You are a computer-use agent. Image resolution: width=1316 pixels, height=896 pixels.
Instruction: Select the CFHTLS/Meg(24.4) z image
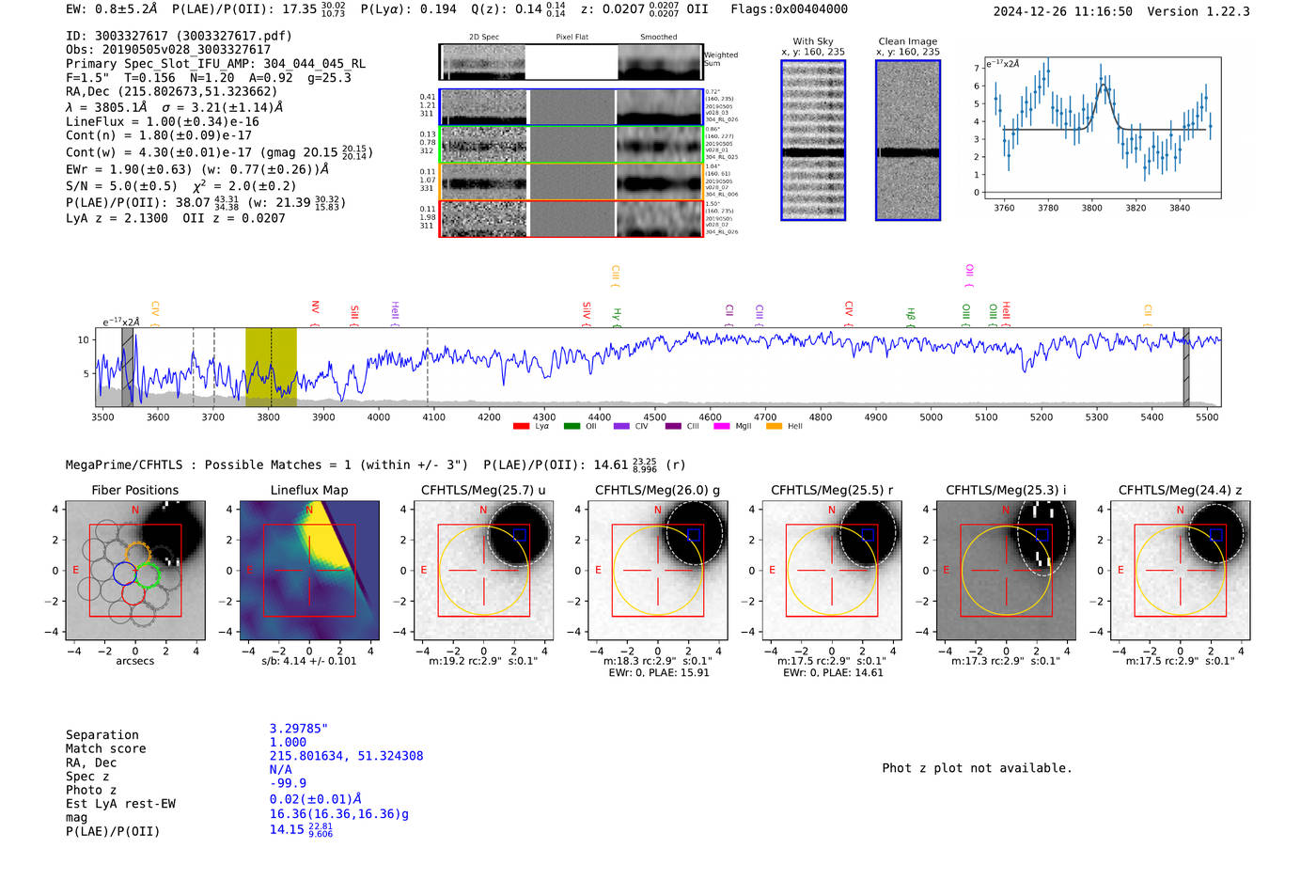[1180, 570]
